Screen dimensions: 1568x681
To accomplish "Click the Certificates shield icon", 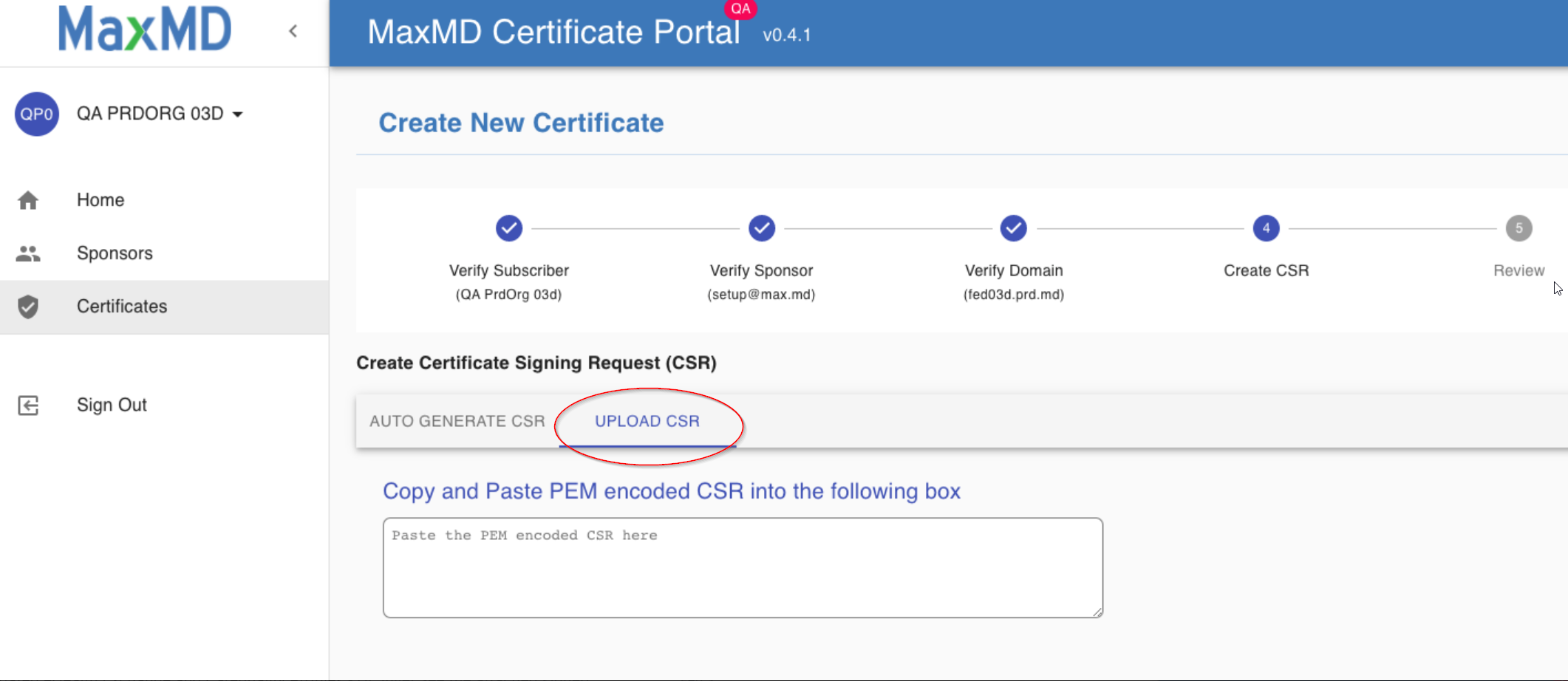I will click(28, 307).
